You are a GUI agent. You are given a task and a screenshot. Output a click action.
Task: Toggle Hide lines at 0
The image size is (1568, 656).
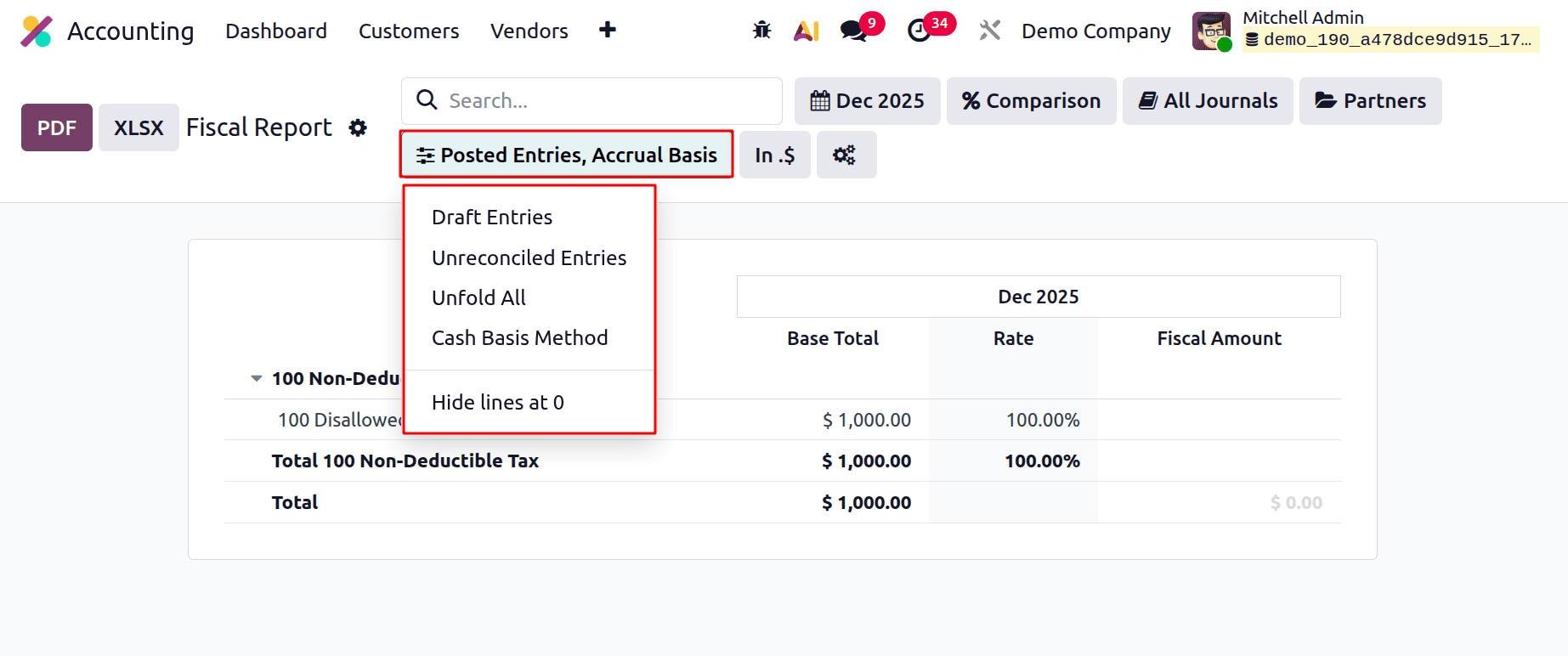(x=498, y=403)
